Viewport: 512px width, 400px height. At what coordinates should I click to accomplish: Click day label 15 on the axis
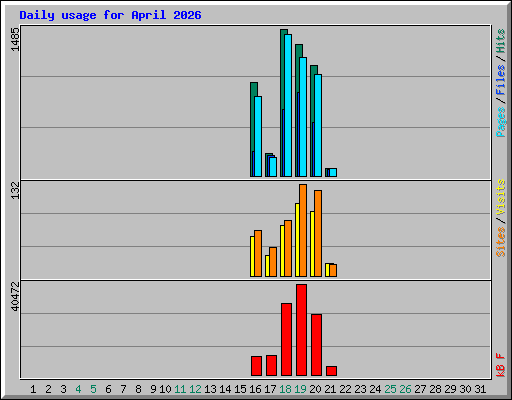(240, 389)
